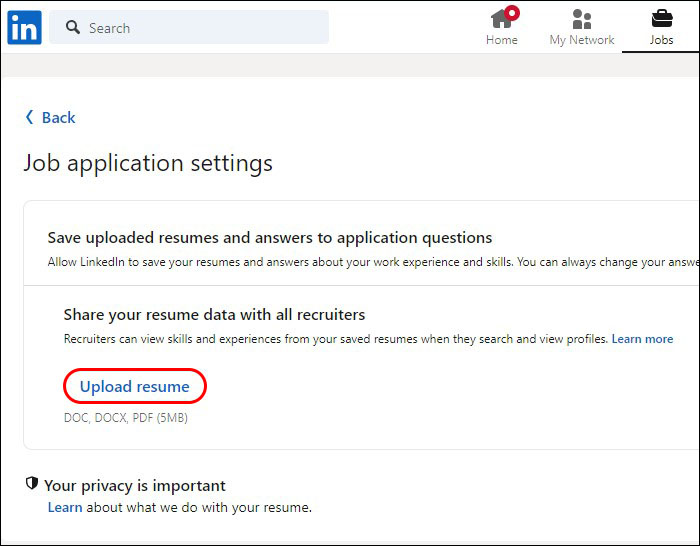Click the Back link text
This screenshot has height=546, width=700.
pyautogui.click(x=58, y=118)
